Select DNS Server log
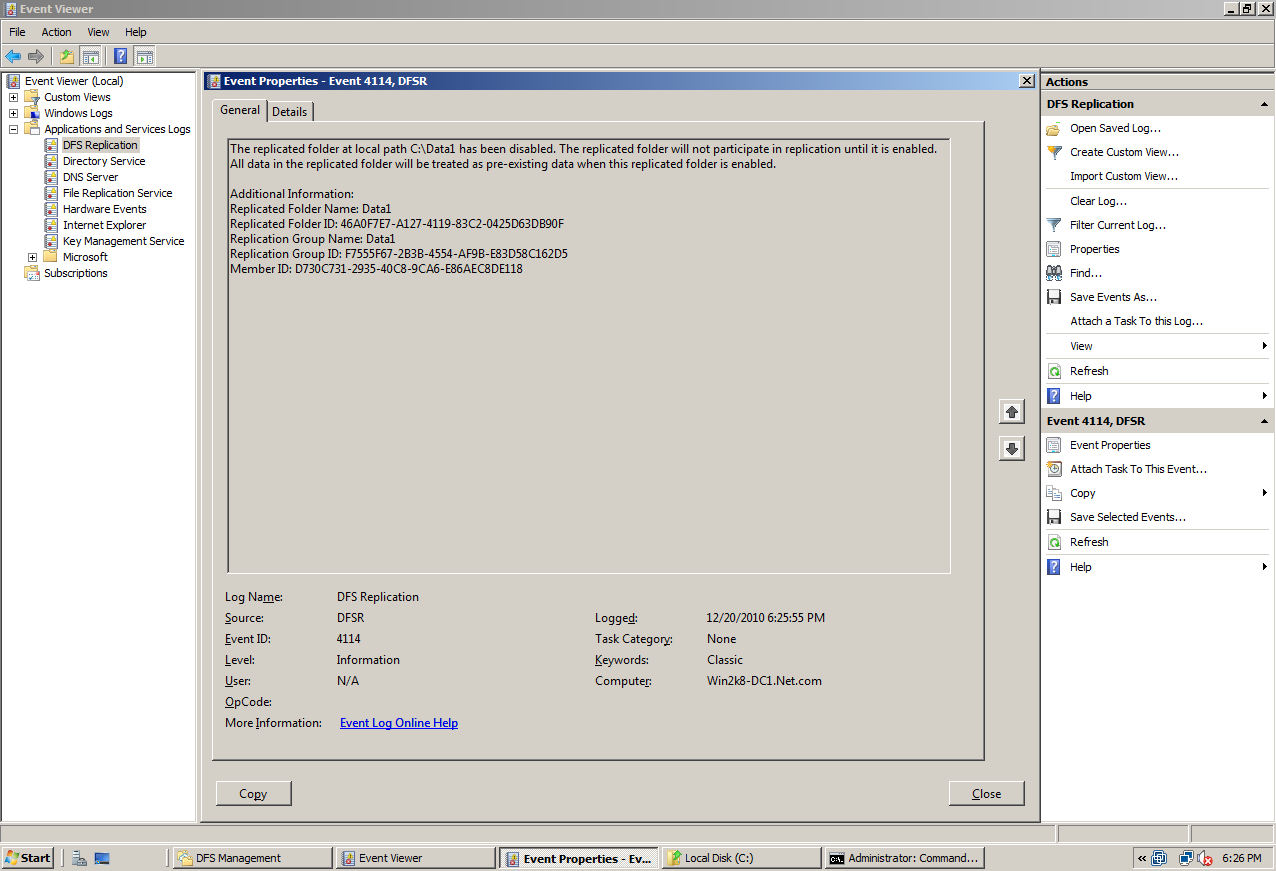Viewport: 1276px width, 871px height. pos(90,177)
